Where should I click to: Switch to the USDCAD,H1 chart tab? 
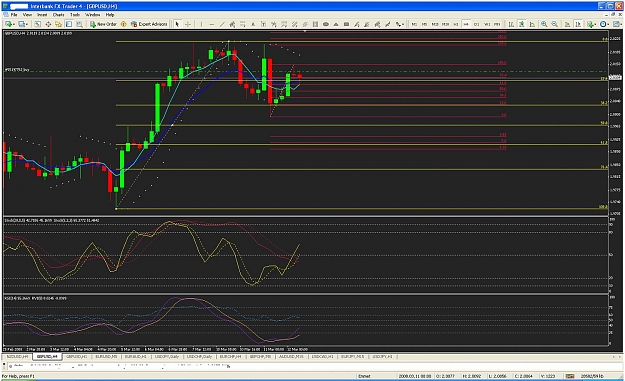322,356
